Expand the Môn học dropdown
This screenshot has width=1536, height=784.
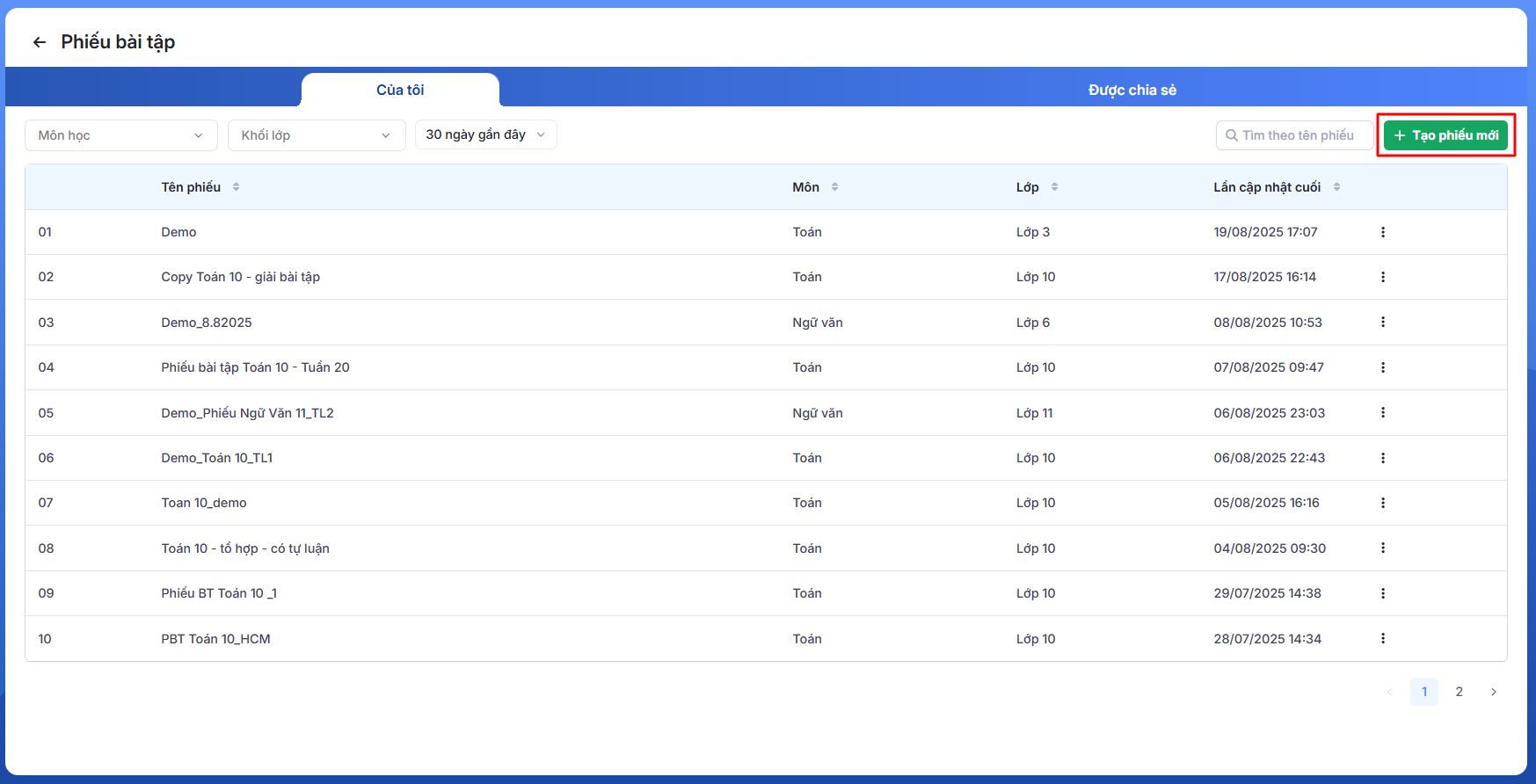pos(120,135)
